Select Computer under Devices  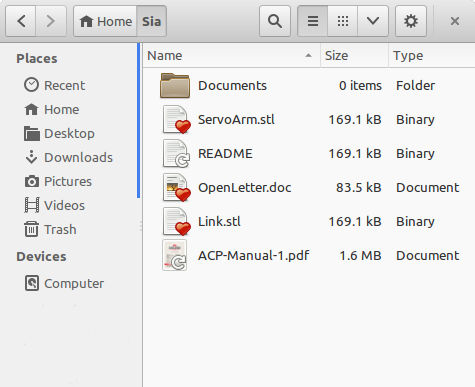tap(64, 283)
